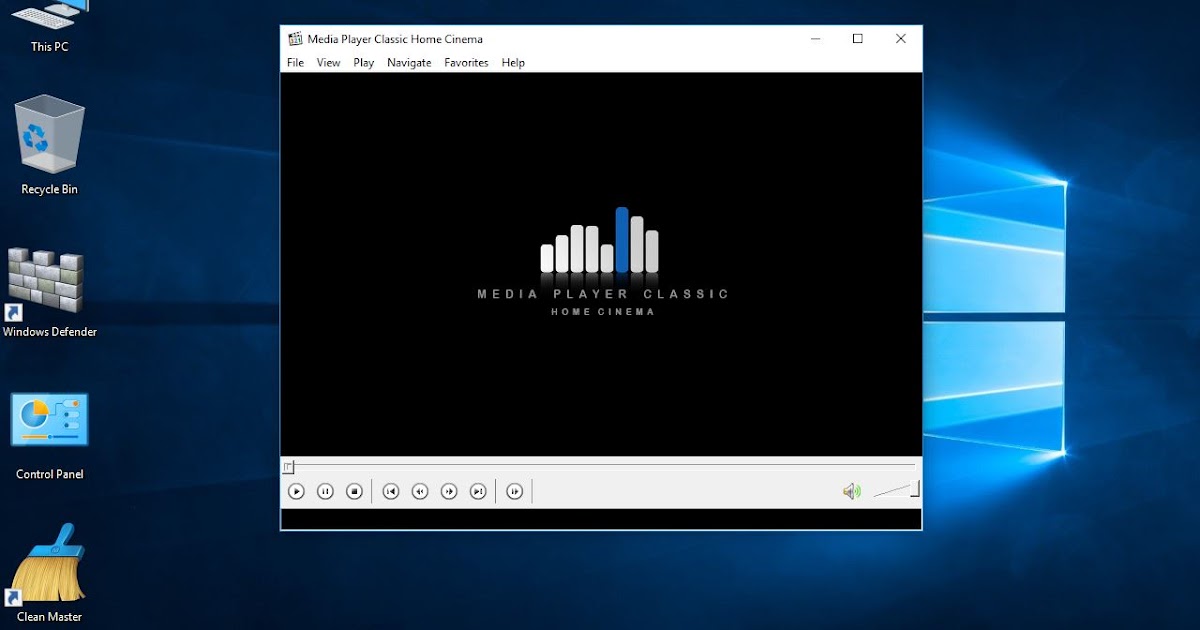Click the "Recycle Bin" label text
Image resolution: width=1200 pixels, height=630 pixels.
pos(49,189)
